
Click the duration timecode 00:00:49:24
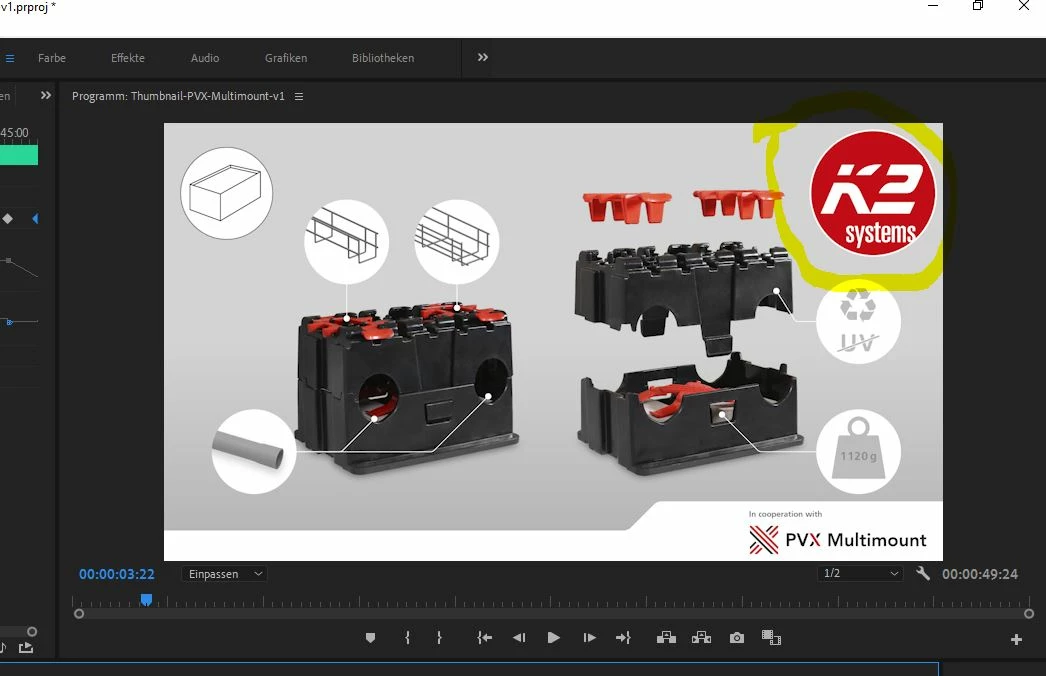pos(980,574)
